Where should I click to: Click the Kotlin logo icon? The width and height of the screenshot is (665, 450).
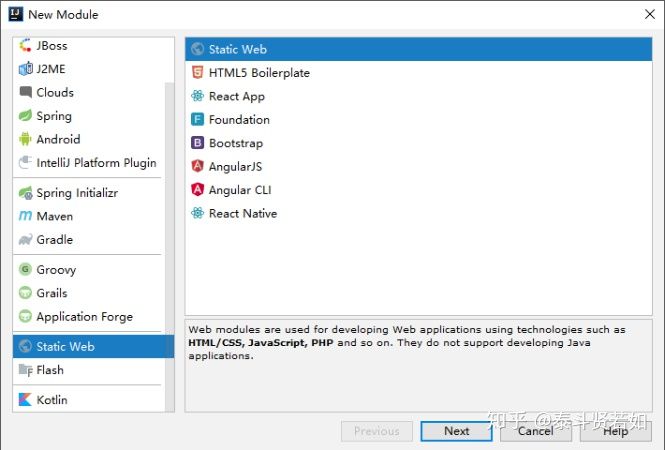pyautogui.click(x=26, y=400)
